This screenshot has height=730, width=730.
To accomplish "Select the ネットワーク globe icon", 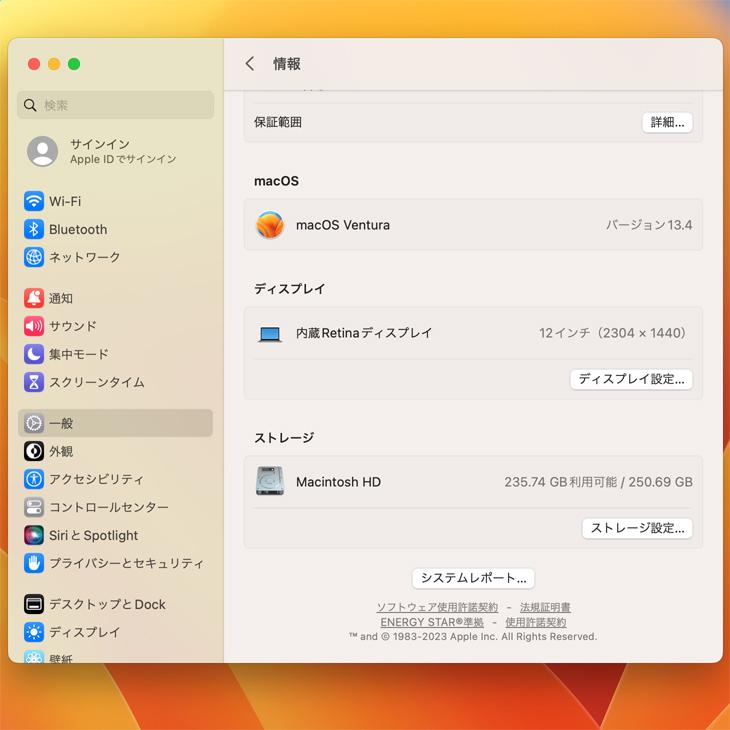I will (34, 257).
